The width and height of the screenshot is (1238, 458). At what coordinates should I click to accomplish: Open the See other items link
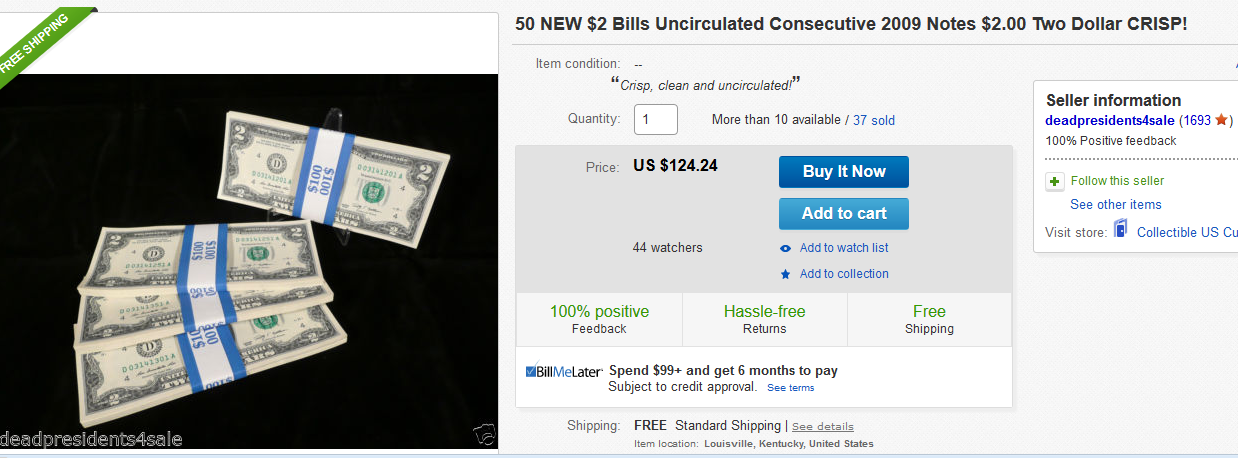(1115, 205)
